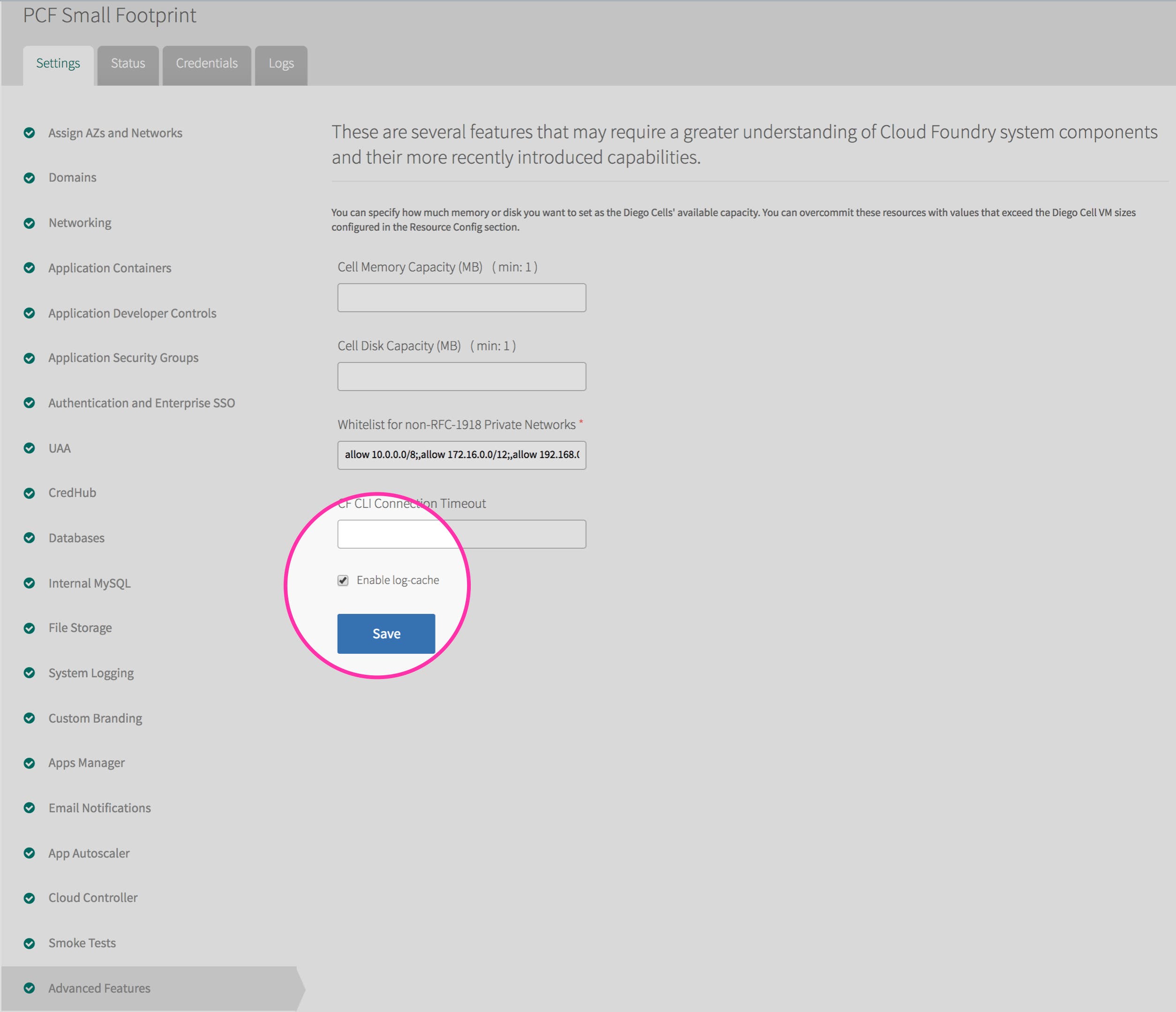This screenshot has height=1012, width=1176.
Task: Click the Whitelist for non-RFC-1918 Private Networks field
Action: tap(461, 454)
